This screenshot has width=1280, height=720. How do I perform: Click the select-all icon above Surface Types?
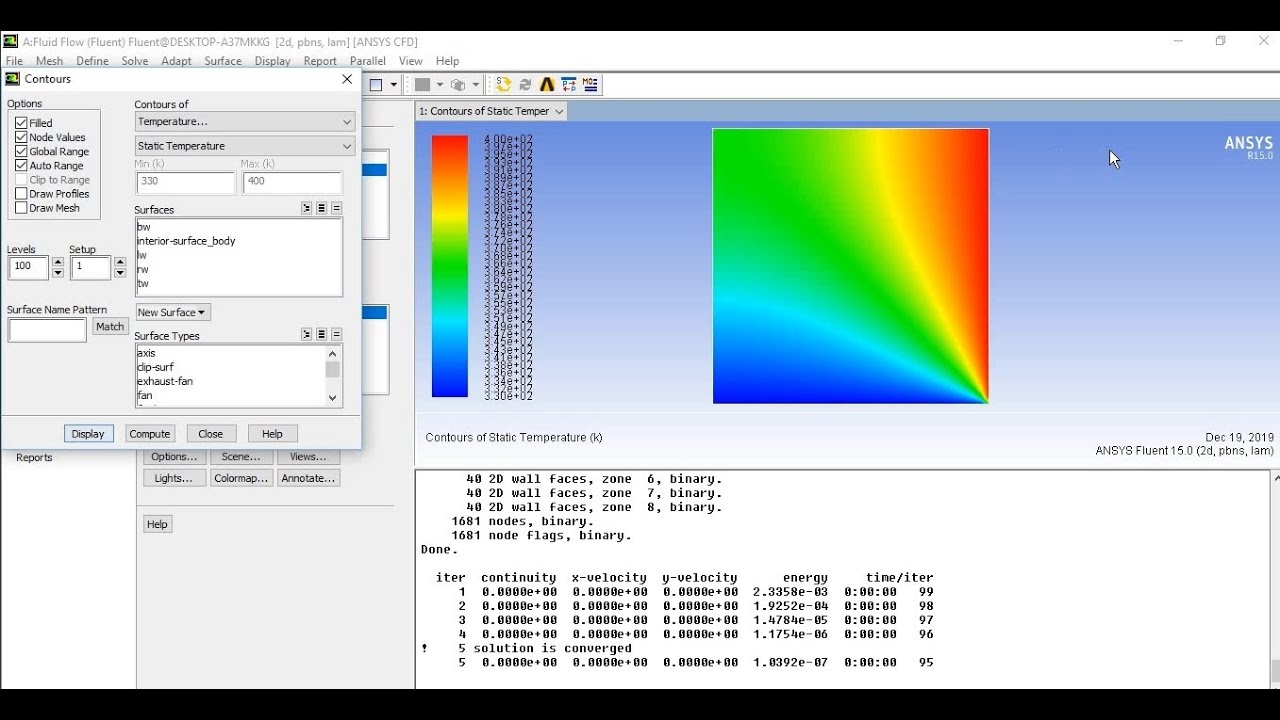click(307, 335)
